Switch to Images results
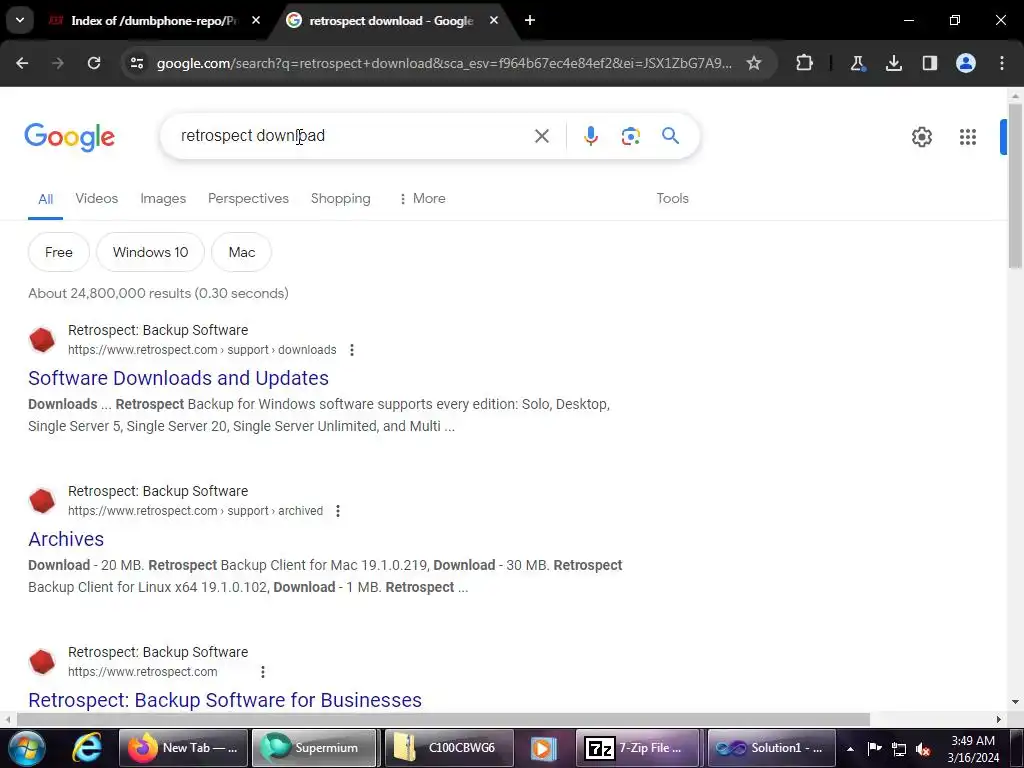Viewport: 1024px width, 768px height. pos(163,199)
